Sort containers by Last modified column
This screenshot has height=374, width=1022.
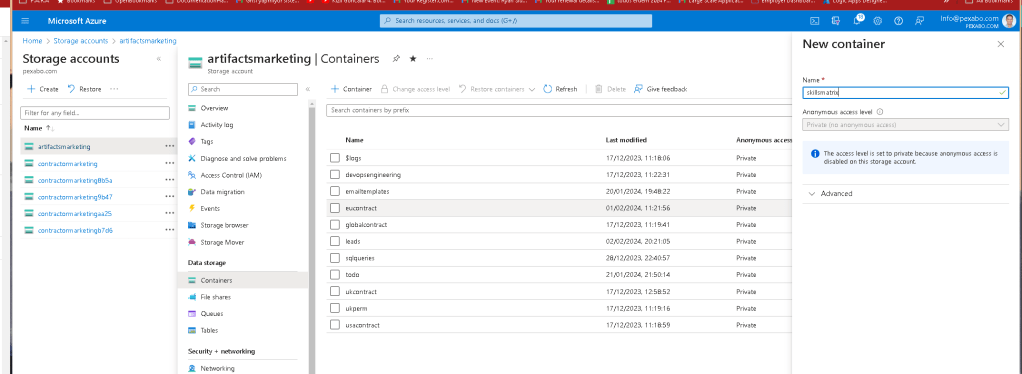[626, 140]
